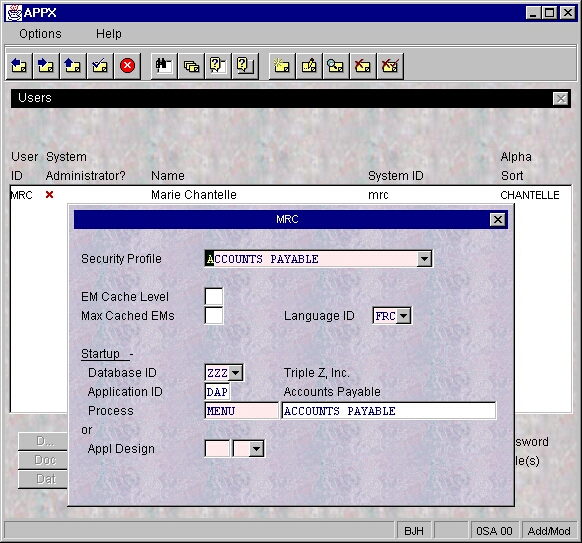This screenshot has width=582, height=543.
Task: Click the second question mark balloon icon
Action: [x=245, y=66]
